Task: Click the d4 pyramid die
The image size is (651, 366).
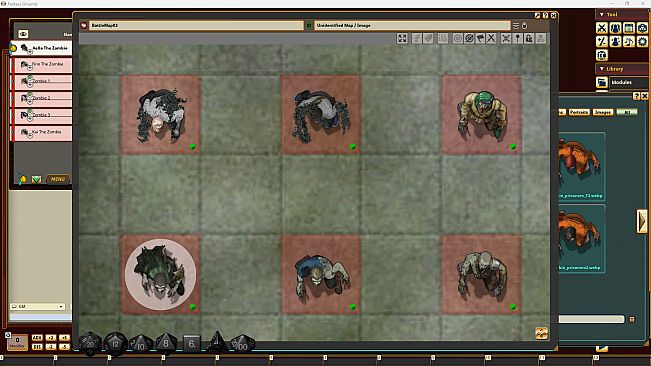Action: [x=217, y=342]
